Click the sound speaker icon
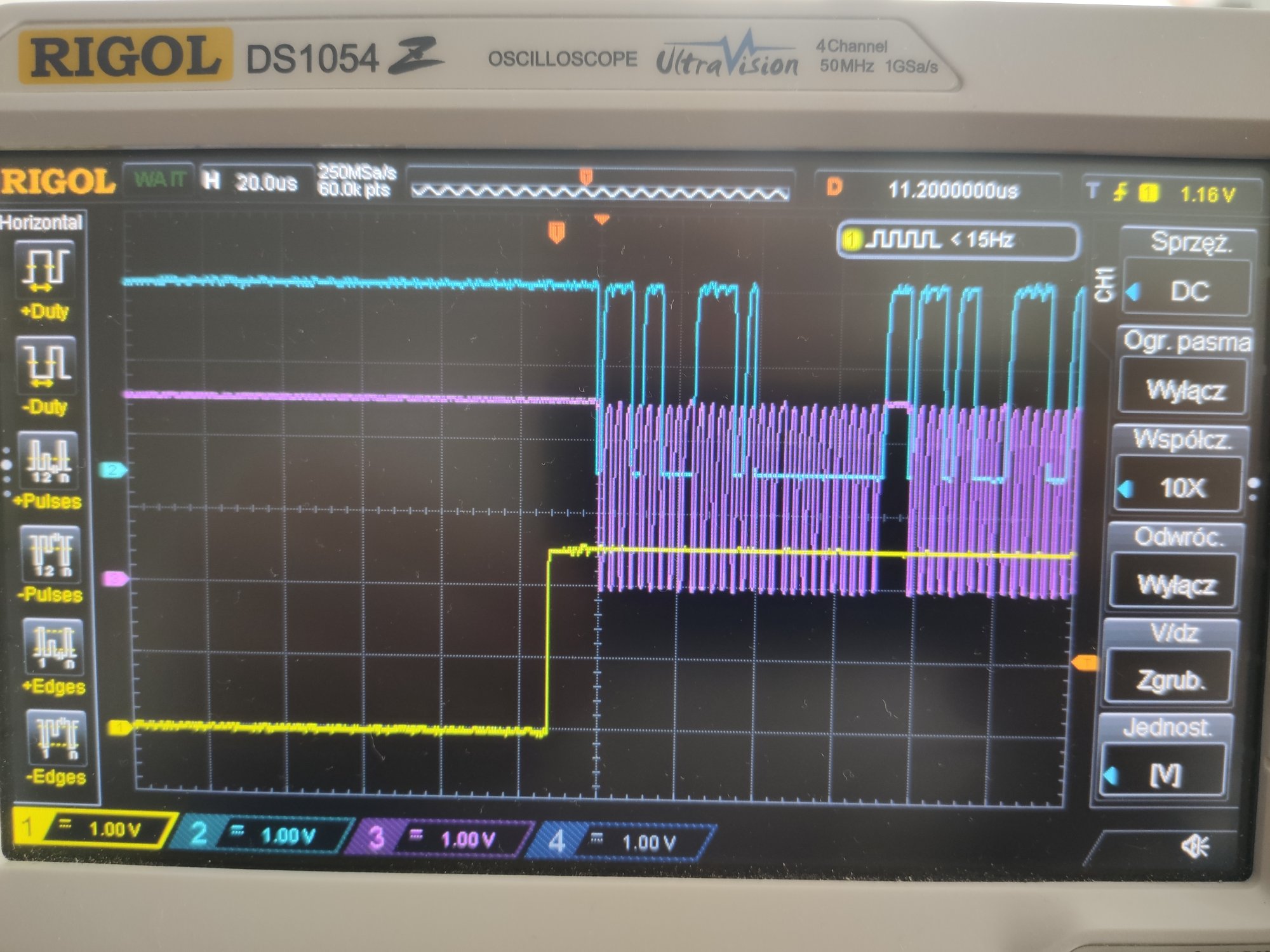The width and height of the screenshot is (1270, 952). [1195, 847]
